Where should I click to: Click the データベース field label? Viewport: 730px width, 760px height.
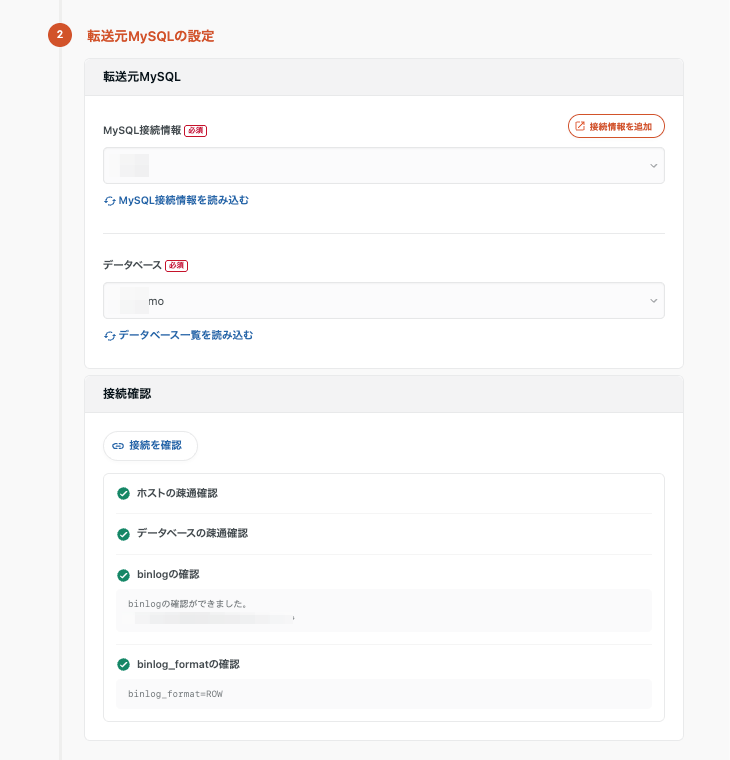coord(132,265)
